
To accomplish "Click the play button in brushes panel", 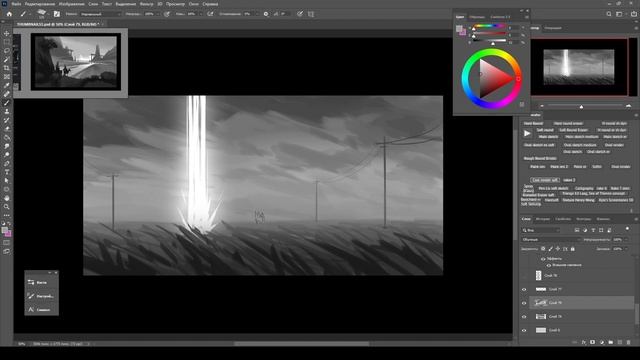I will (x=527, y=133).
